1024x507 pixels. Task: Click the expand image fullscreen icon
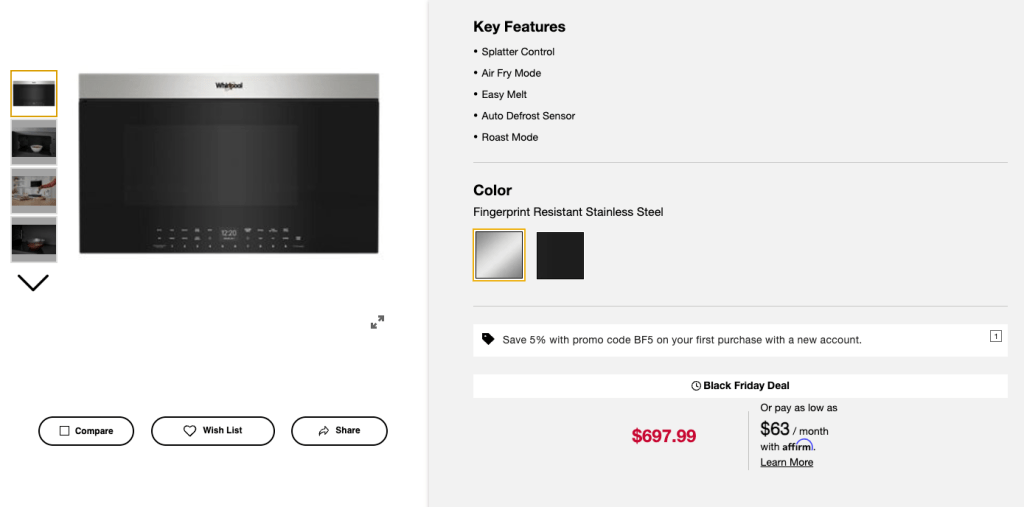point(377,322)
